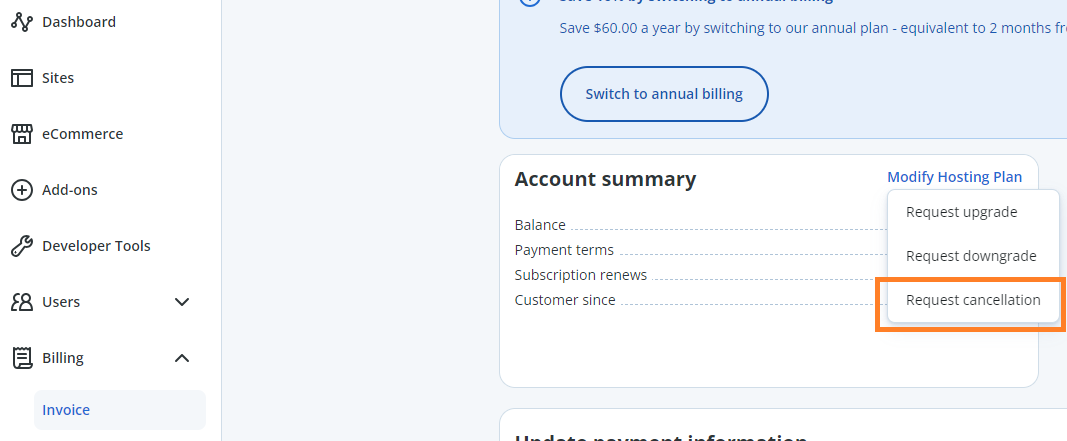Choose Request downgrade option
This screenshot has height=441, width=1067.
click(970, 256)
